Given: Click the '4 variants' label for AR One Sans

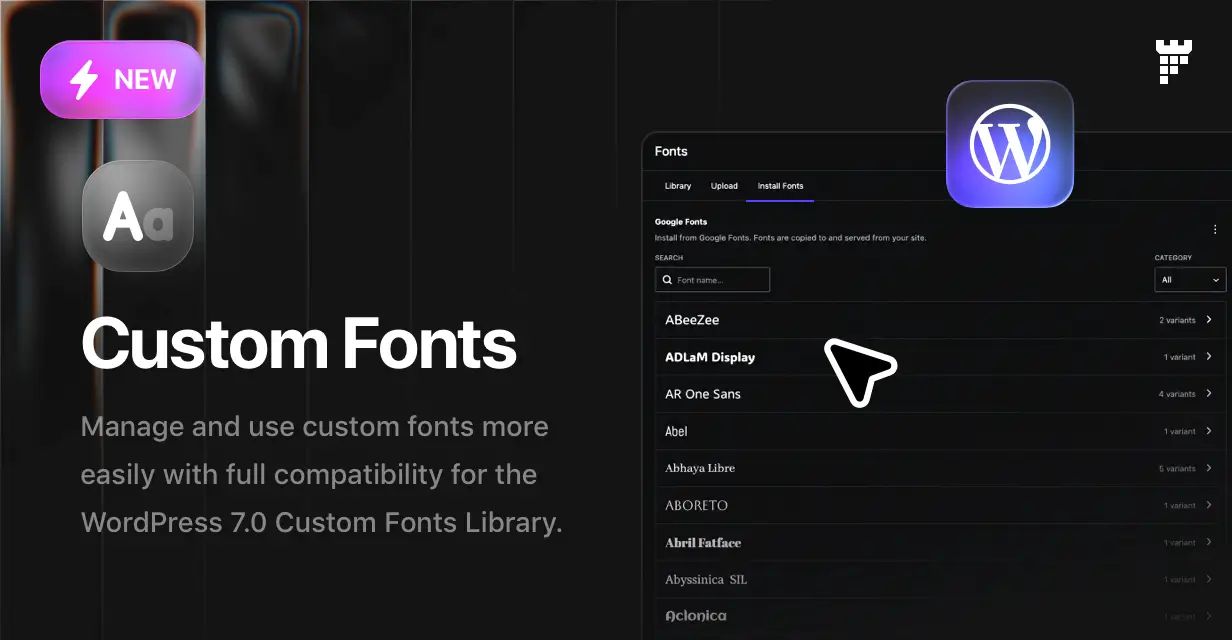Looking at the screenshot, I should (1177, 394).
